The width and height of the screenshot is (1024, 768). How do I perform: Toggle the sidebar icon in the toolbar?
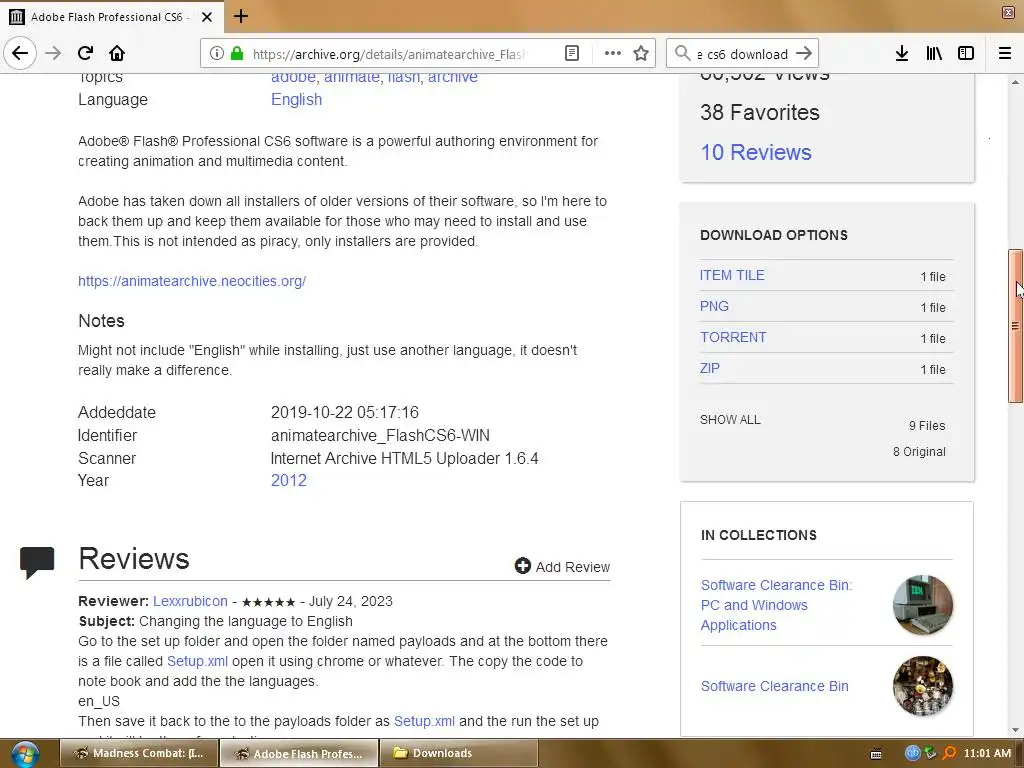pyautogui.click(x=966, y=54)
